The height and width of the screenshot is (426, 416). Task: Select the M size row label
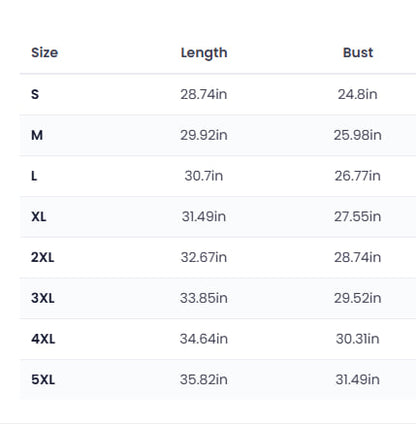click(37, 135)
